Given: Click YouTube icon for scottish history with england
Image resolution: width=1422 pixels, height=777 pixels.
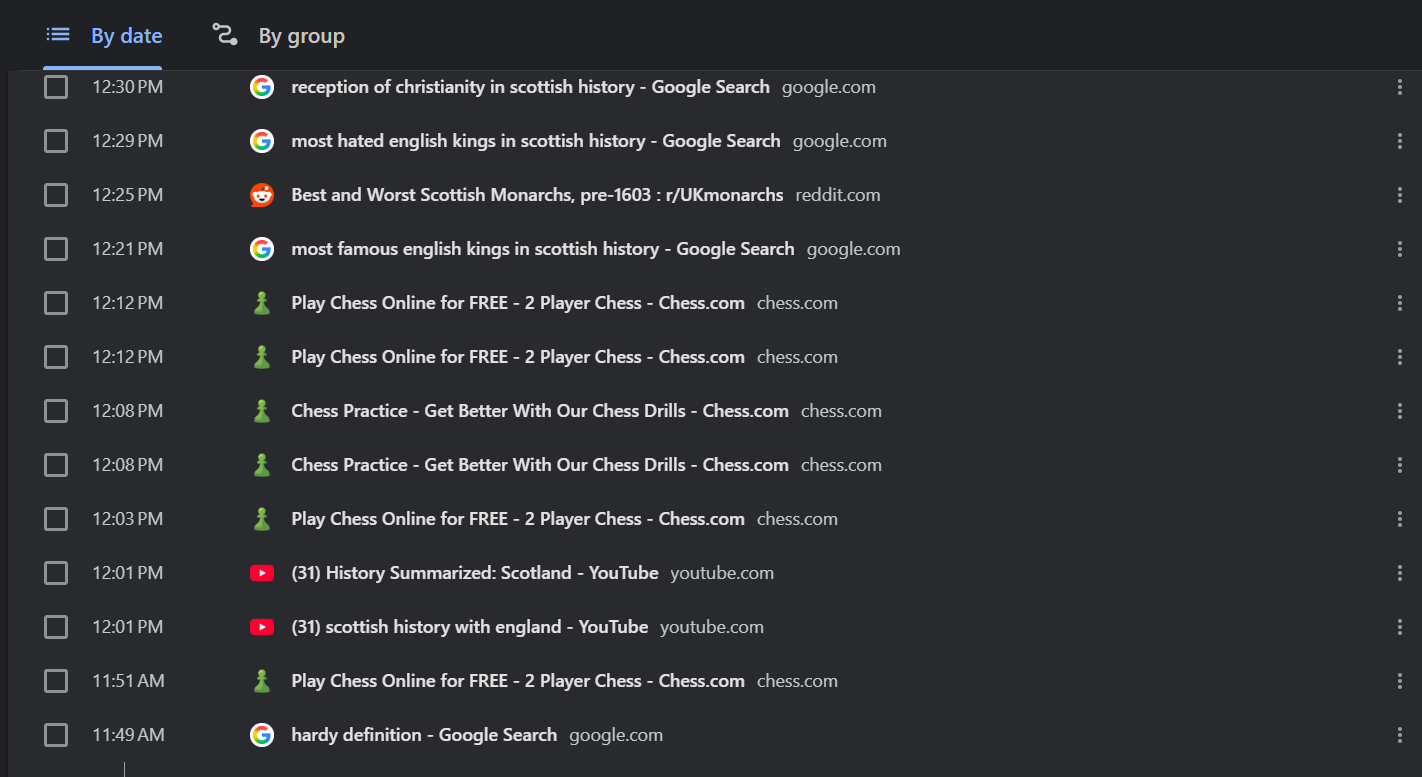Looking at the screenshot, I should click(262, 627).
